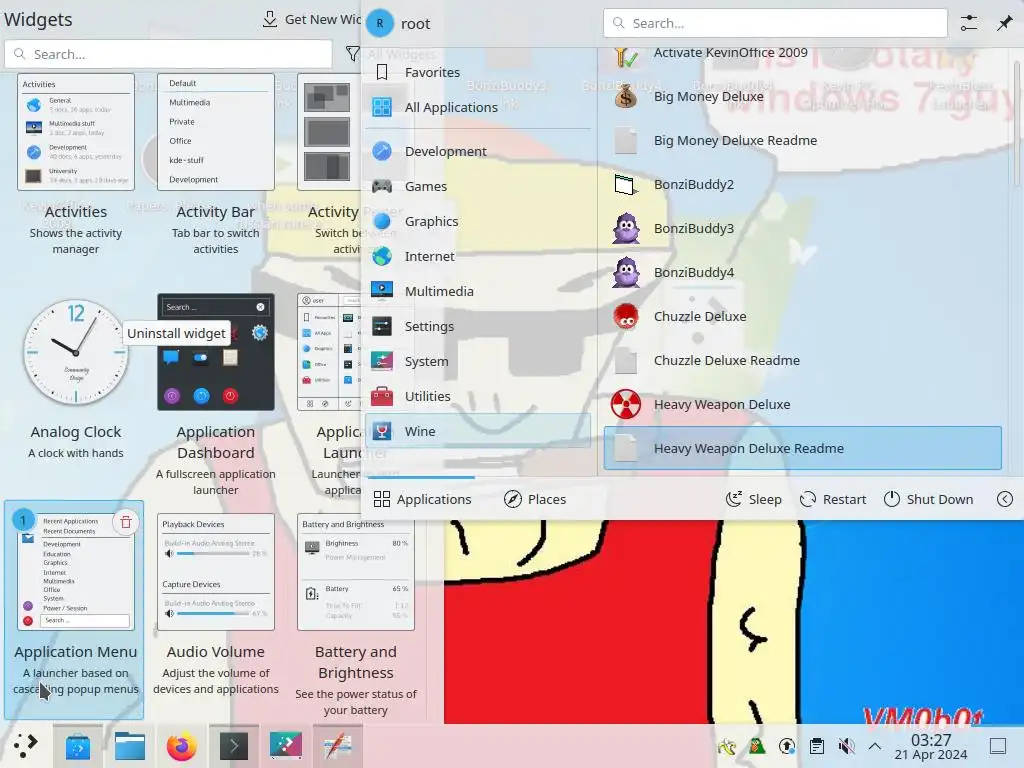The height and width of the screenshot is (768, 1024).
Task: Select the Activities widget
Action: click(x=76, y=165)
